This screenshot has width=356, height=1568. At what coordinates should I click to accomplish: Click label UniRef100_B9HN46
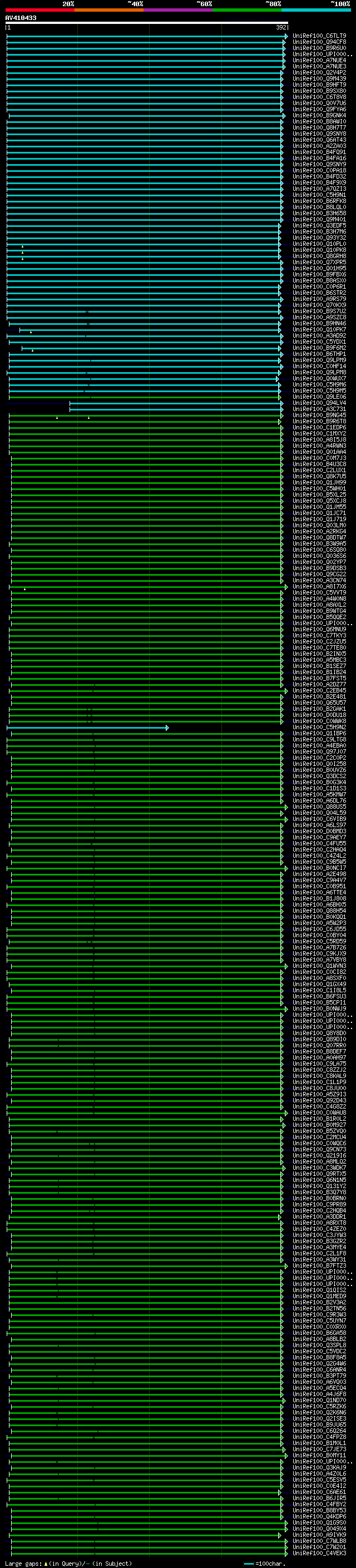(x=319, y=323)
